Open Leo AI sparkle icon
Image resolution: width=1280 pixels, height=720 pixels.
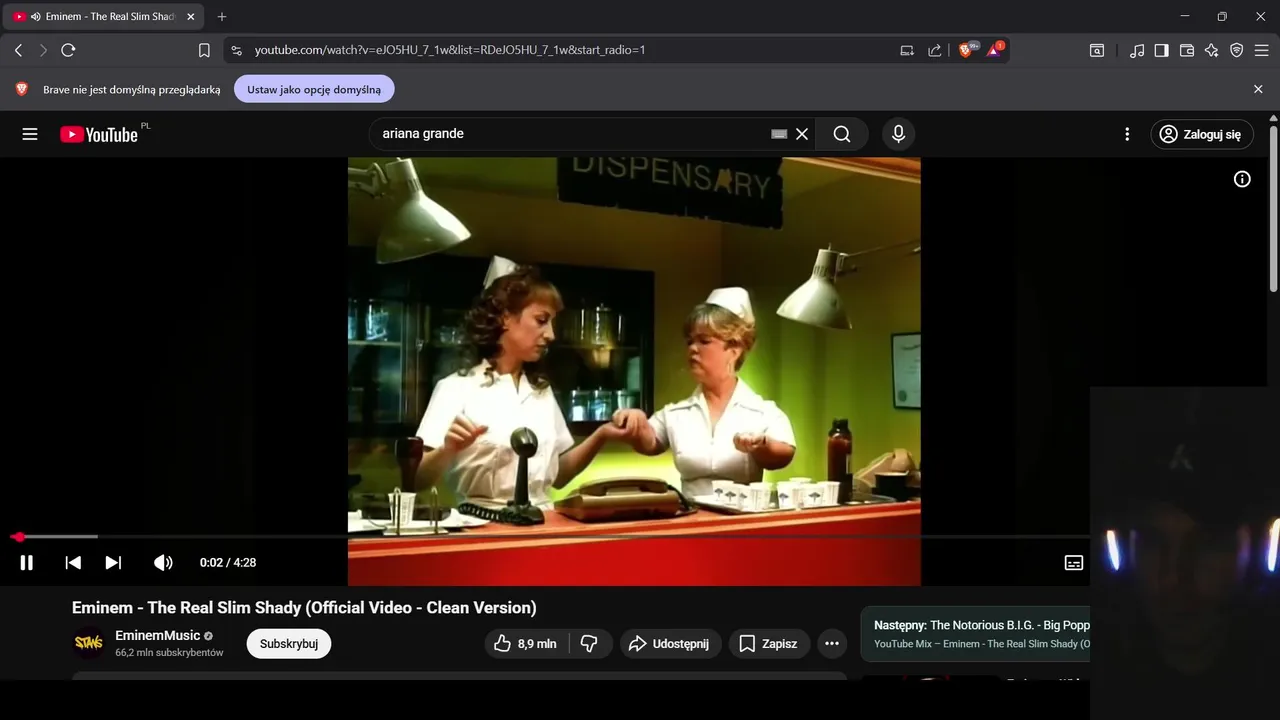point(1212,50)
